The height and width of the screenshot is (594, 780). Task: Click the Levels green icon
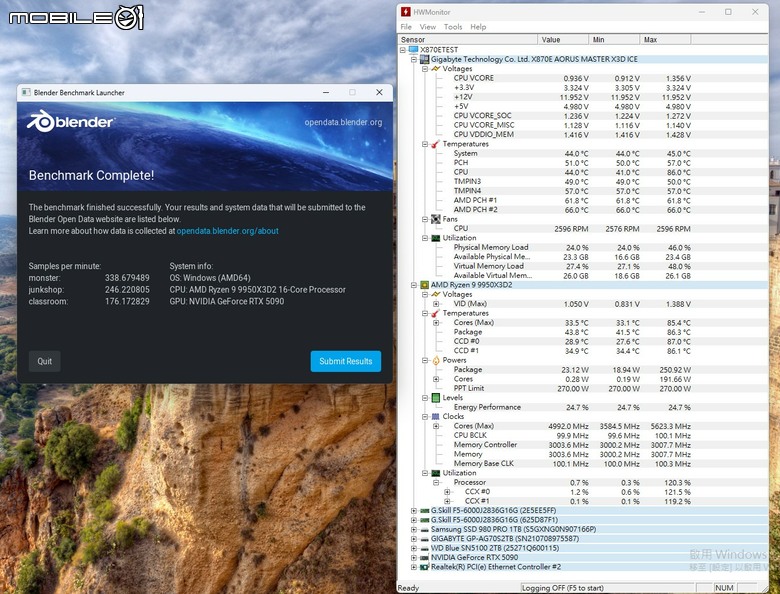pos(435,398)
